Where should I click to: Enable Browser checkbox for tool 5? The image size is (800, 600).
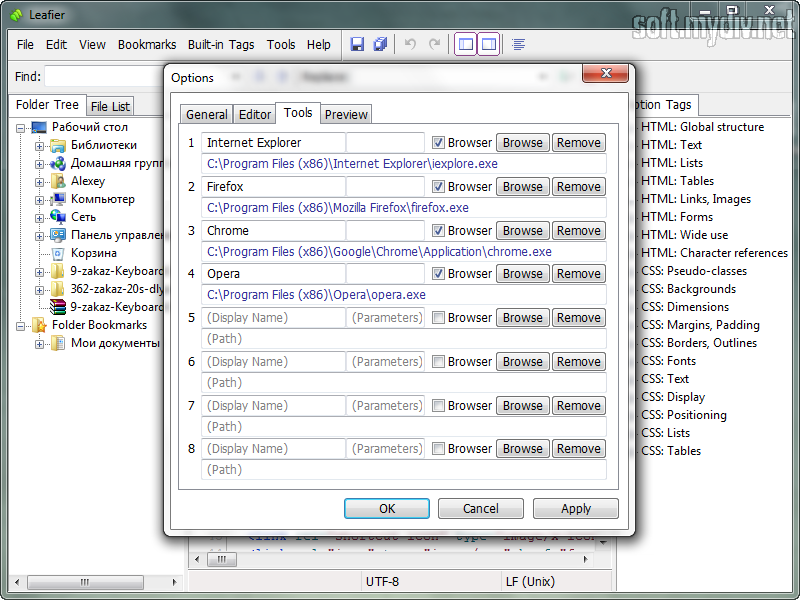[438, 318]
